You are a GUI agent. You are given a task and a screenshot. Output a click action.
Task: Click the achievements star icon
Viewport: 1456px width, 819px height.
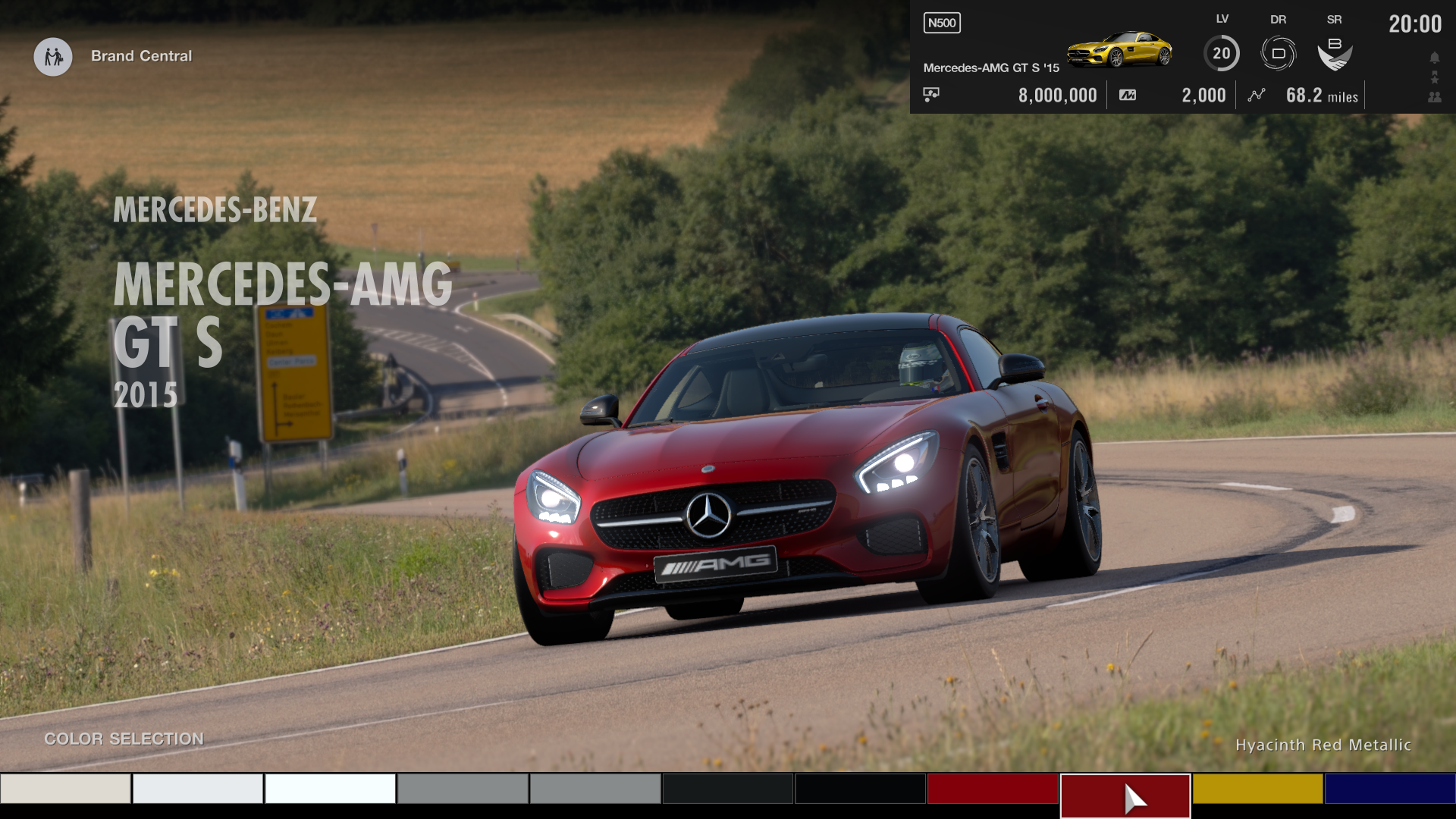coord(1434,76)
